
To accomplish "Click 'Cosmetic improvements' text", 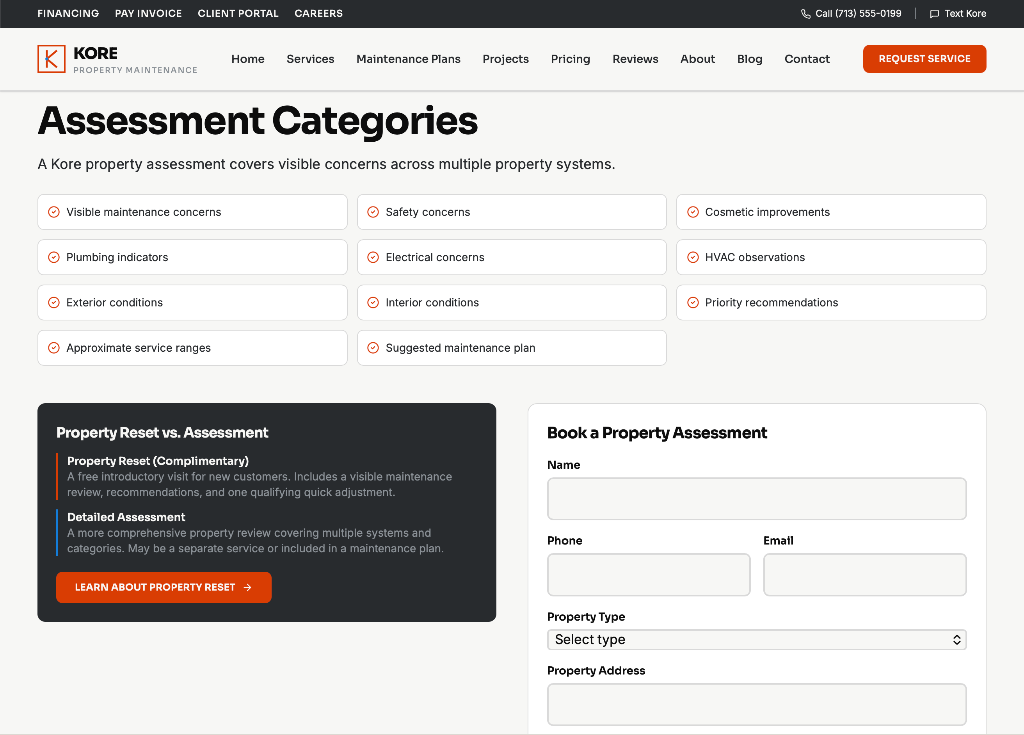I will (x=767, y=212).
